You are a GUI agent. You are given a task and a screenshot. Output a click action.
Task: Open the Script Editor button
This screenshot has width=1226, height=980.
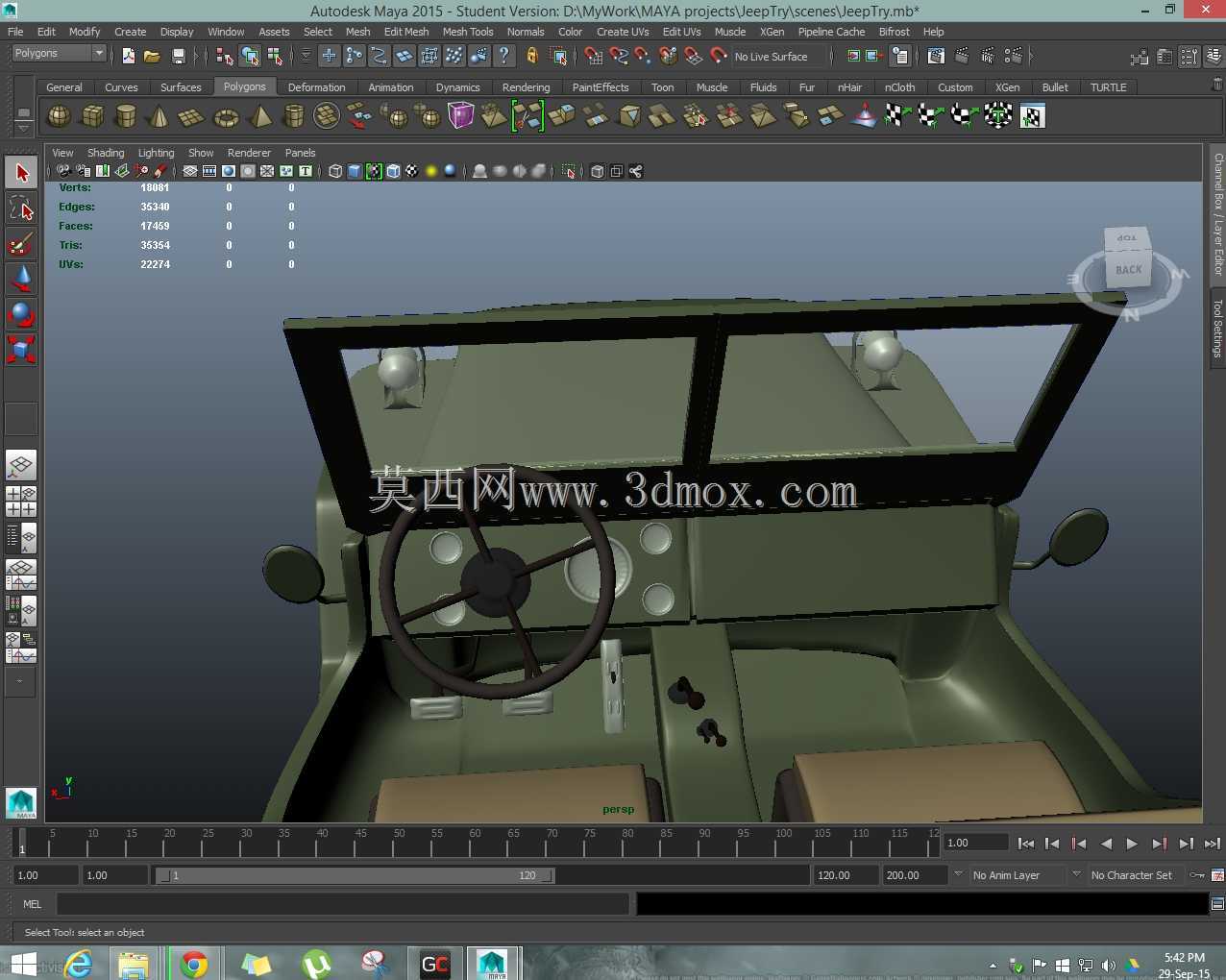point(1217,904)
